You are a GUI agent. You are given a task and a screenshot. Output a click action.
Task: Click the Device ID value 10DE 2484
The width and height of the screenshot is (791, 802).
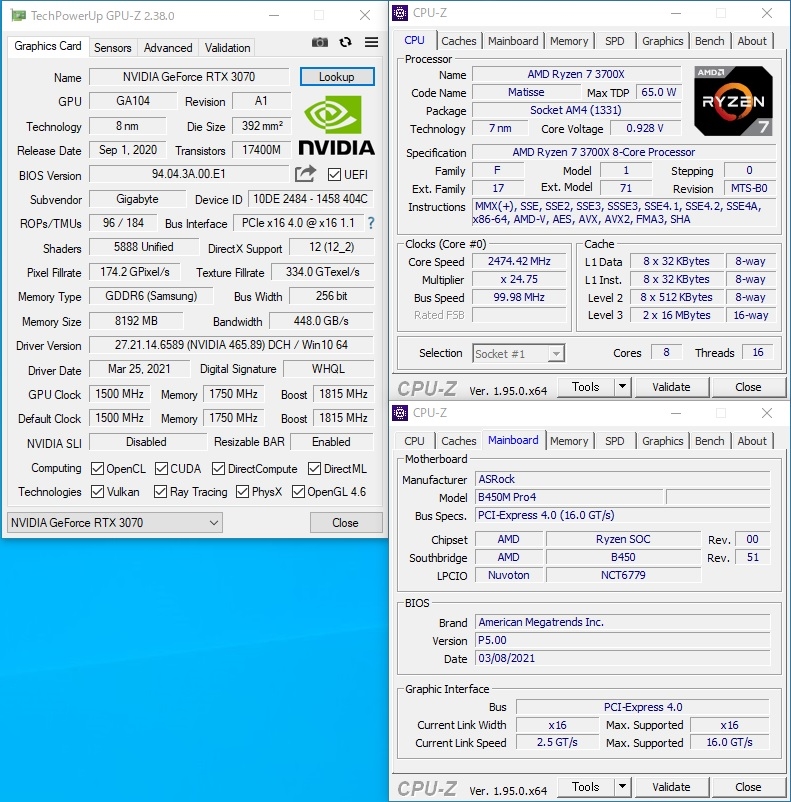311,198
